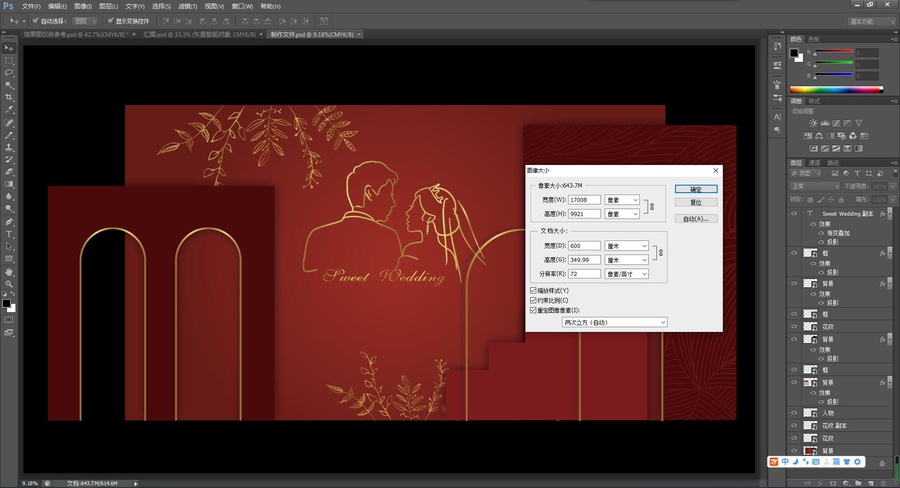Switch to the 通道 channels tab

pyautogui.click(x=814, y=163)
